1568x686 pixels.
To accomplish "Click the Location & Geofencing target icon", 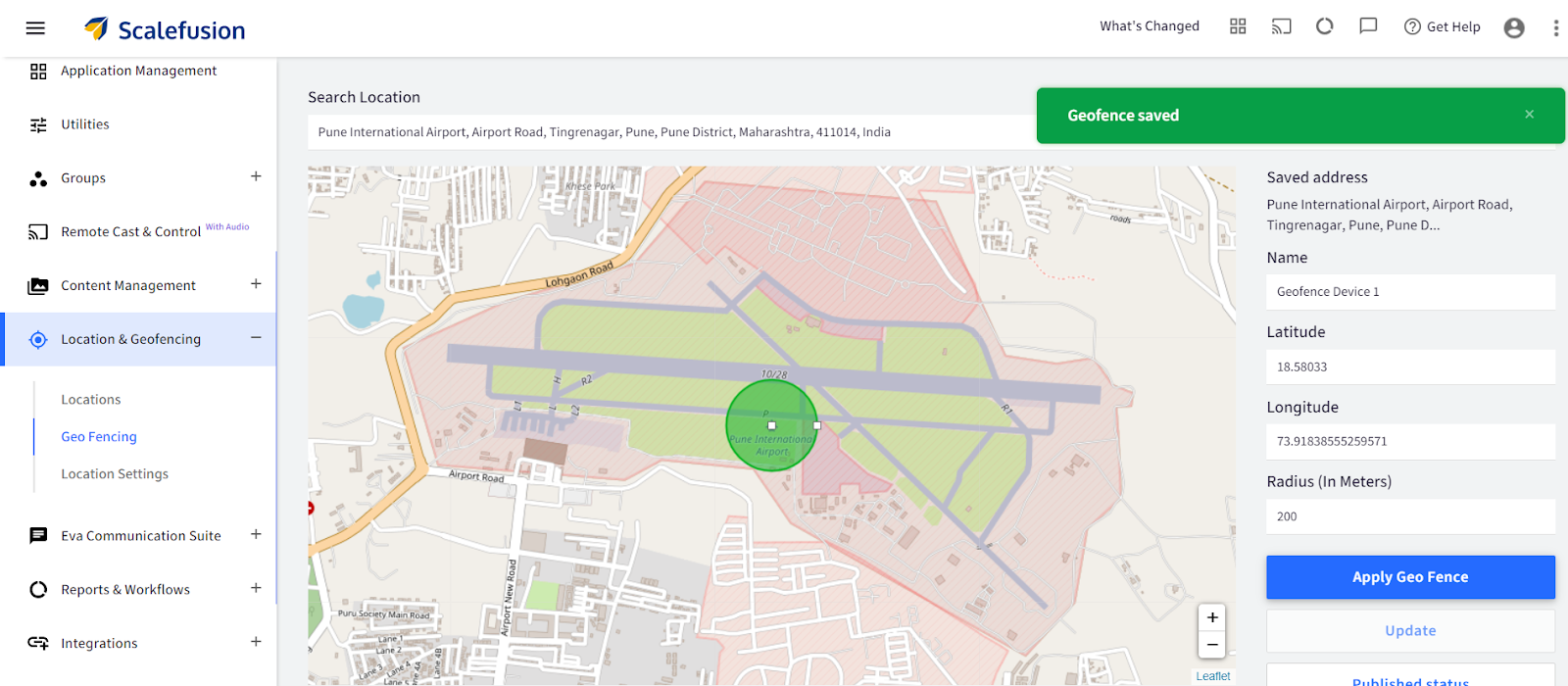I will click(x=38, y=340).
